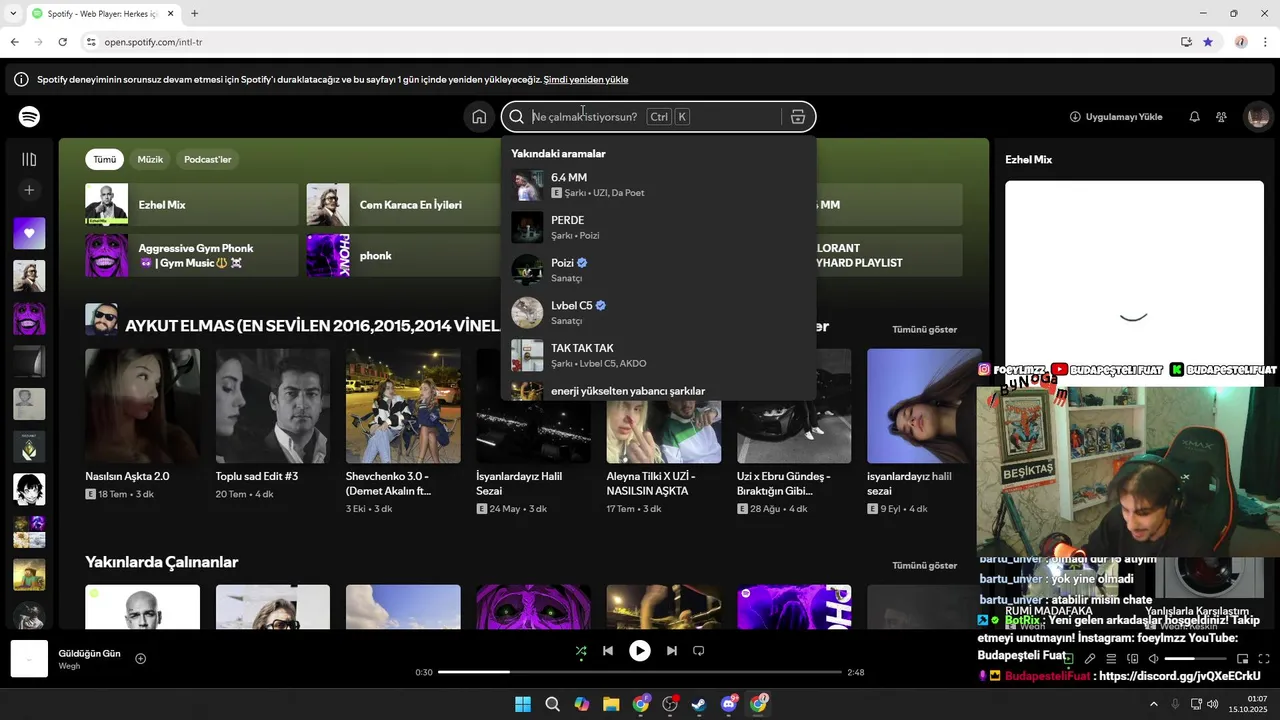
Task: Click the round Play button
Action: pyautogui.click(x=639, y=651)
